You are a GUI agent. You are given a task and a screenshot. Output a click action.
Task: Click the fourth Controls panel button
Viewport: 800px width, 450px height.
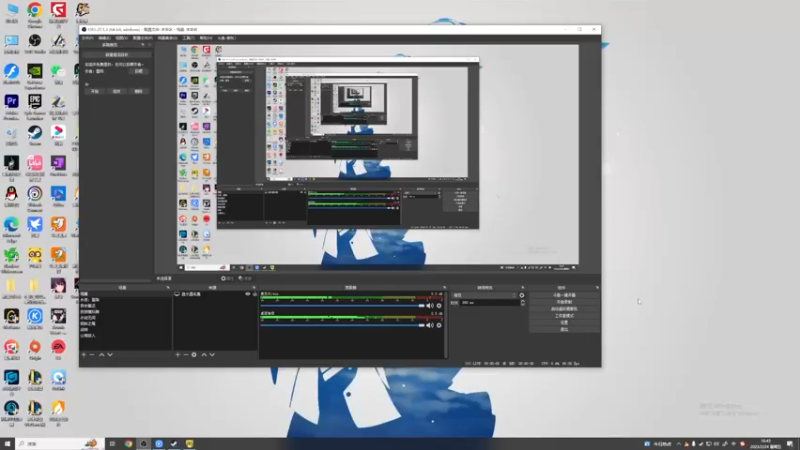click(564, 316)
